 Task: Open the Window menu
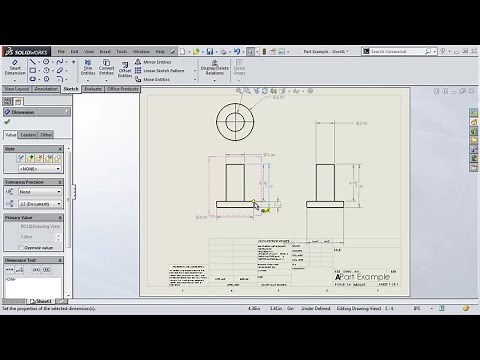click(141, 52)
